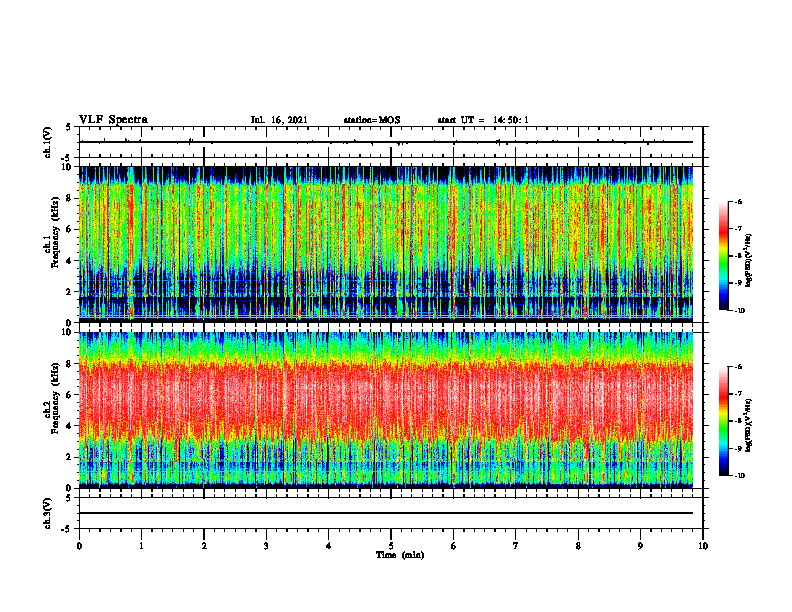Click the "-5" tick on ch.3(V) axis

tap(68, 528)
